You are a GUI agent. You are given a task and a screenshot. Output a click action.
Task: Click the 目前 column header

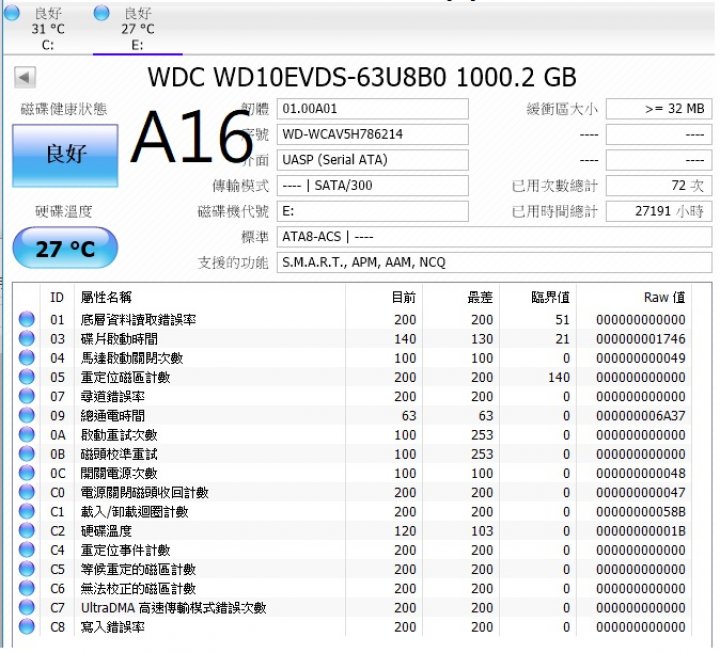coord(404,298)
